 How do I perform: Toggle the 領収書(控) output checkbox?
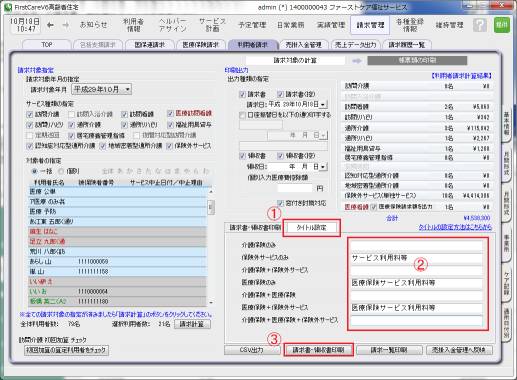click(x=280, y=156)
